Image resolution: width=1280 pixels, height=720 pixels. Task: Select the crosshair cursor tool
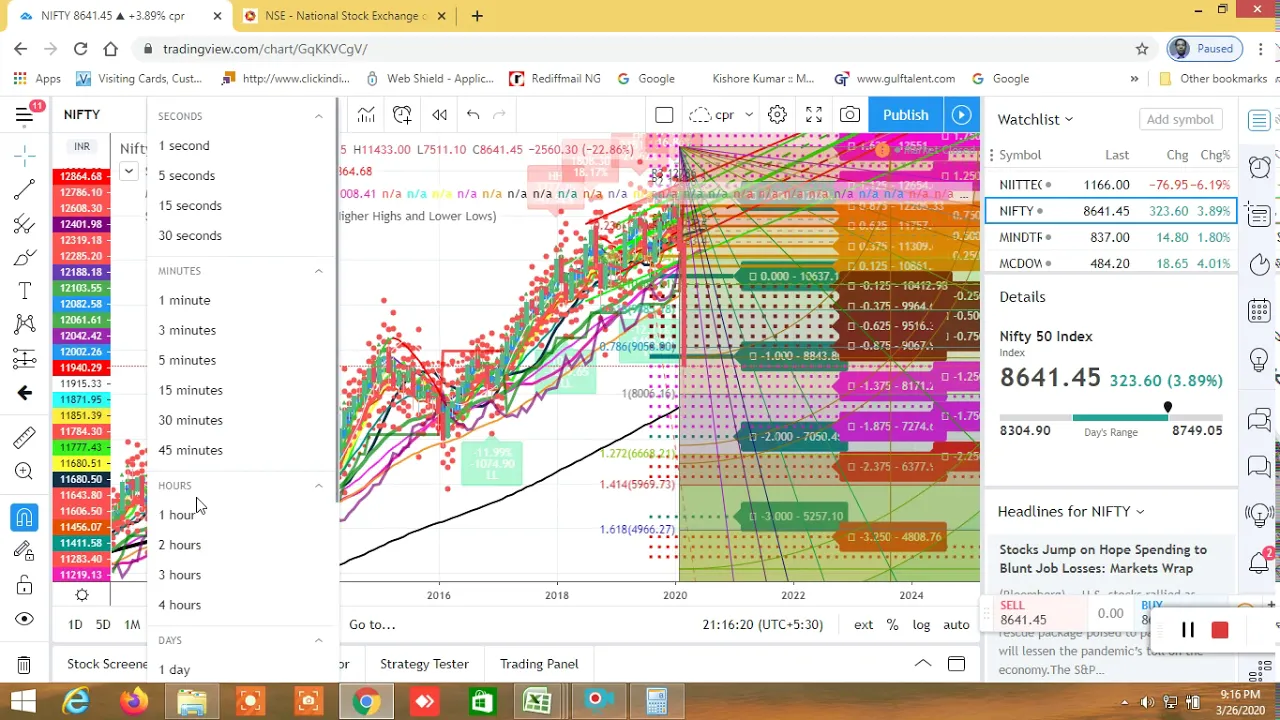pyautogui.click(x=25, y=155)
